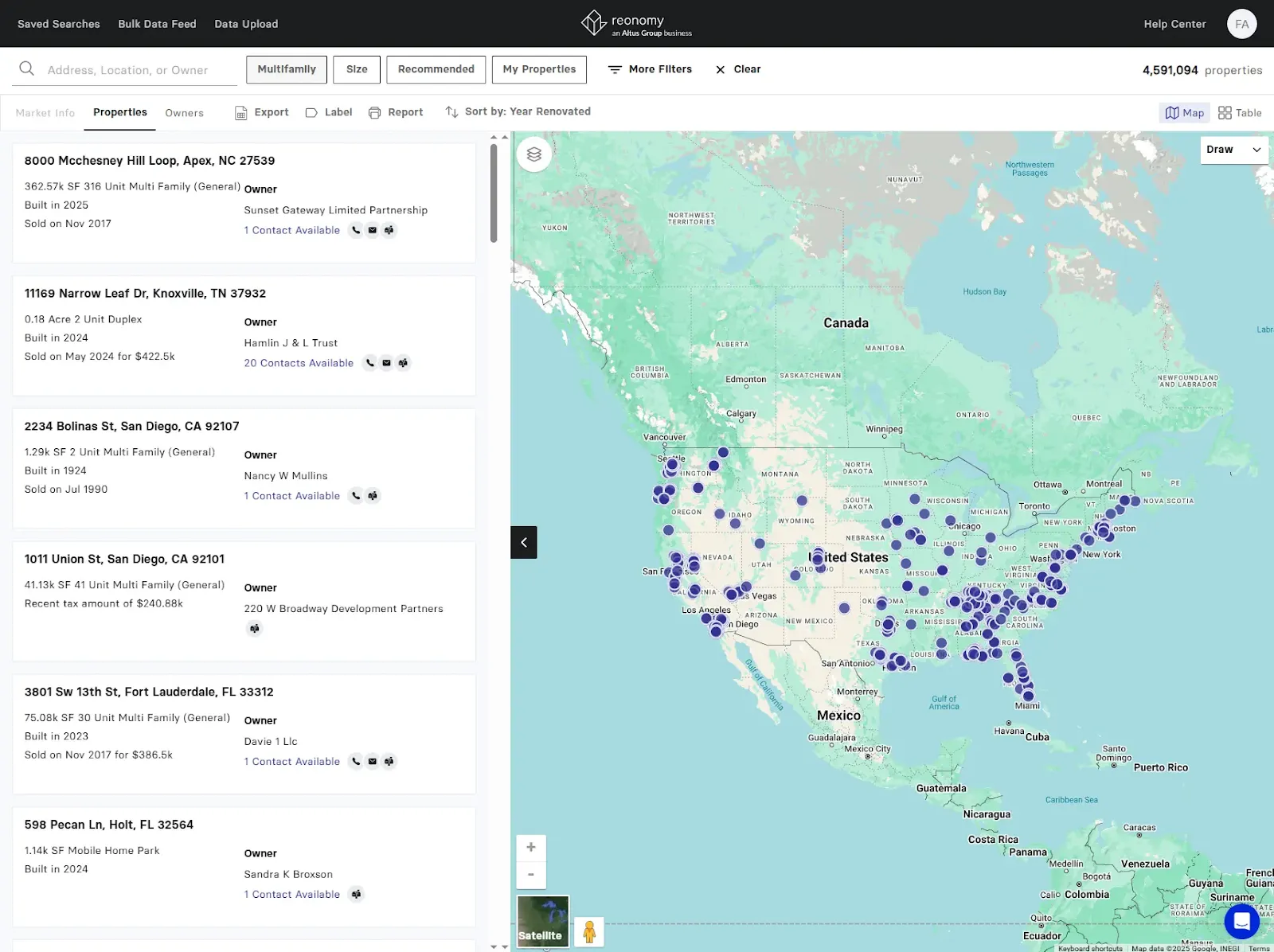Switch to Table view
The height and width of the screenshot is (952, 1274).
[1240, 113]
